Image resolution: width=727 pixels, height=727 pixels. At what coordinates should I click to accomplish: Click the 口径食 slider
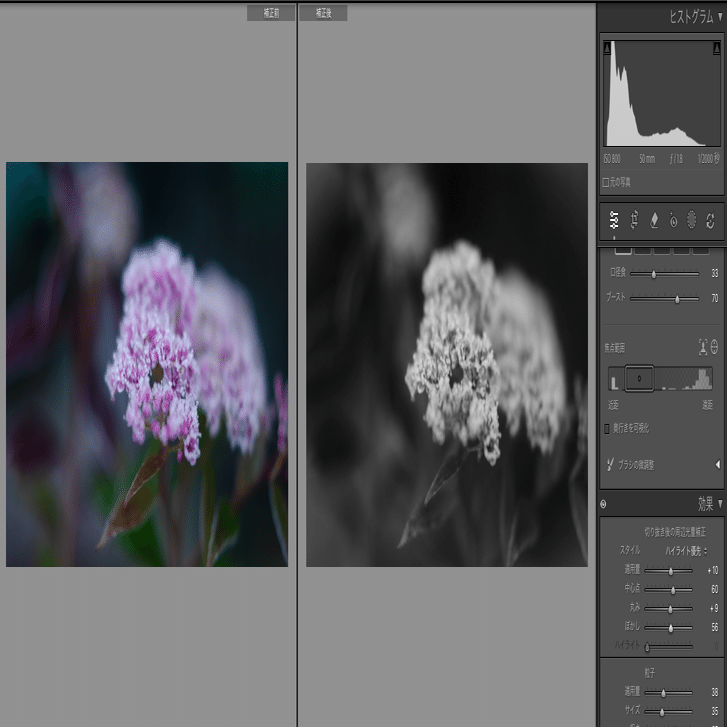(x=664, y=274)
